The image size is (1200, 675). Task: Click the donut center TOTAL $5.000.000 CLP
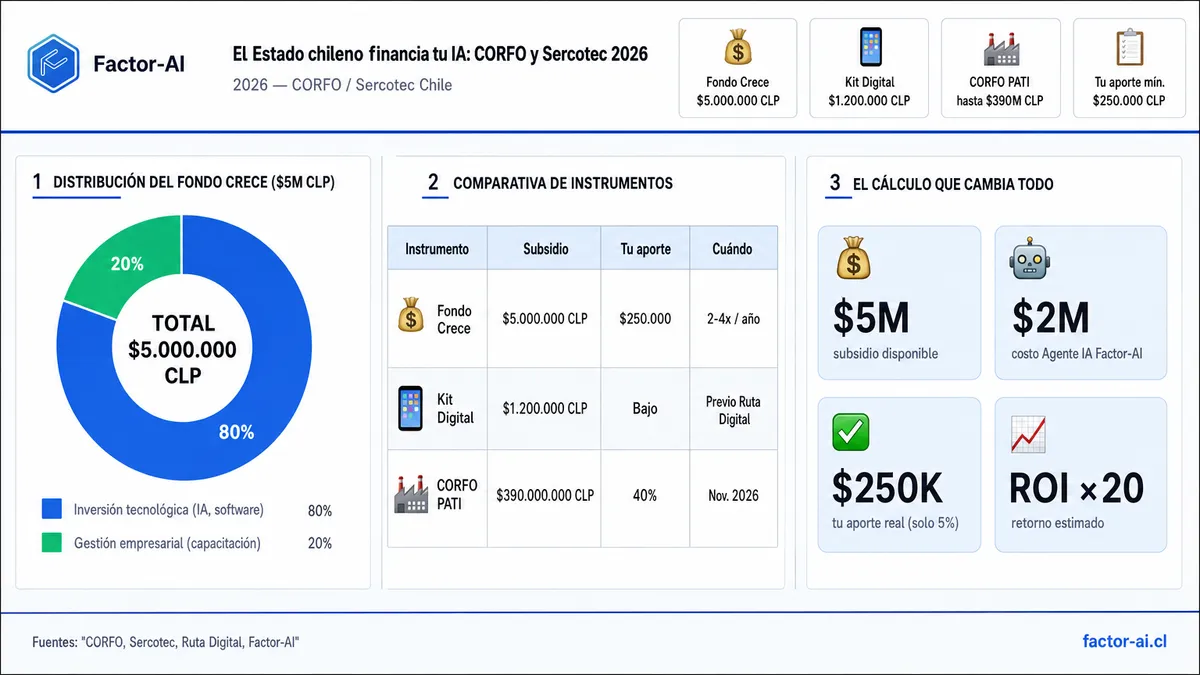[x=182, y=349]
